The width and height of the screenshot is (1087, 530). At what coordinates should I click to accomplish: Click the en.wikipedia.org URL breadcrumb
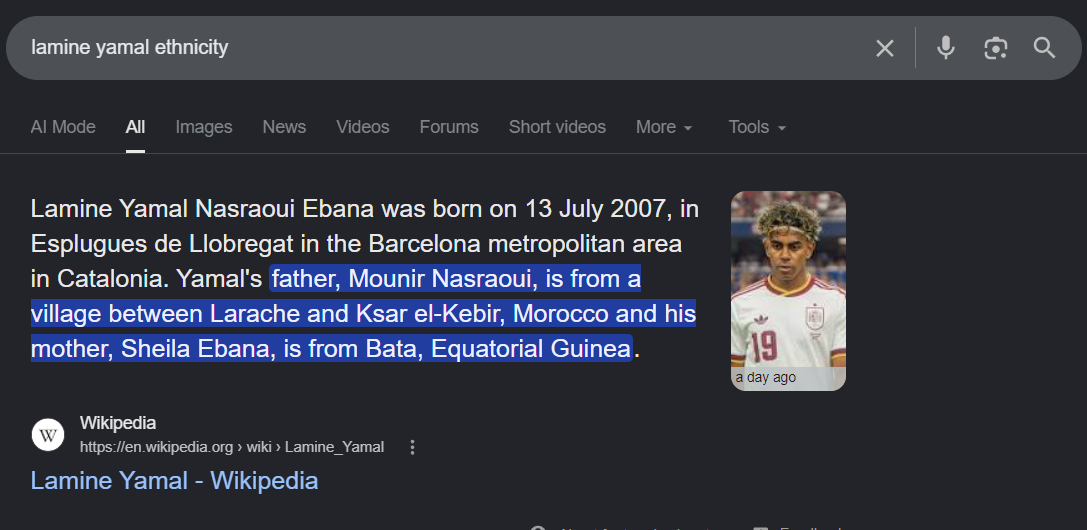tap(232, 447)
